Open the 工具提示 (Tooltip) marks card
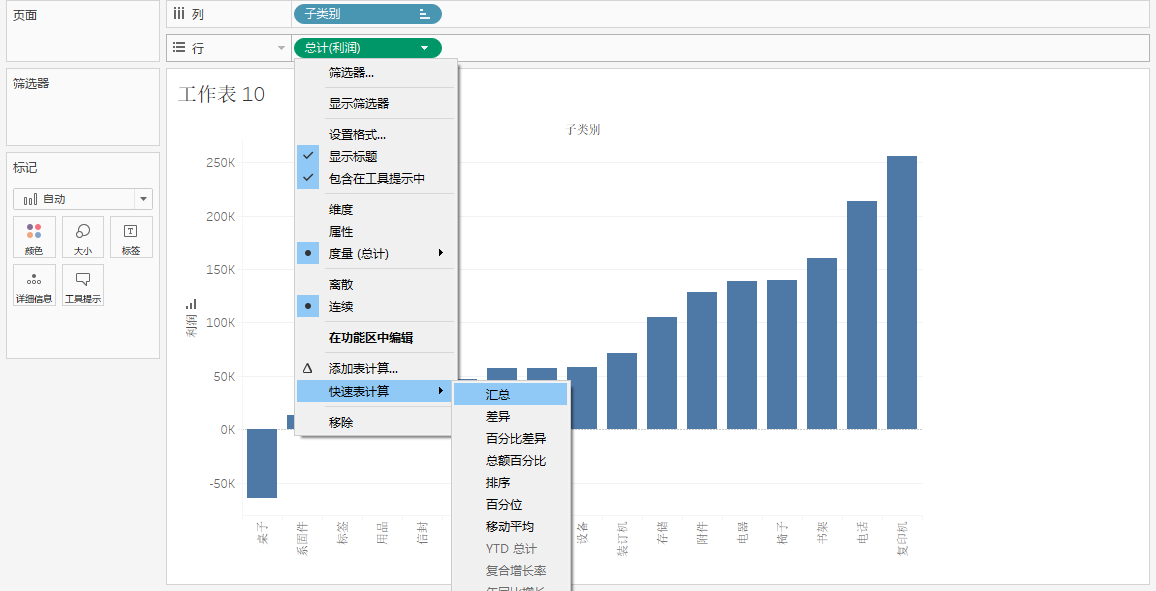The width and height of the screenshot is (1156, 591). pos(83,285)
